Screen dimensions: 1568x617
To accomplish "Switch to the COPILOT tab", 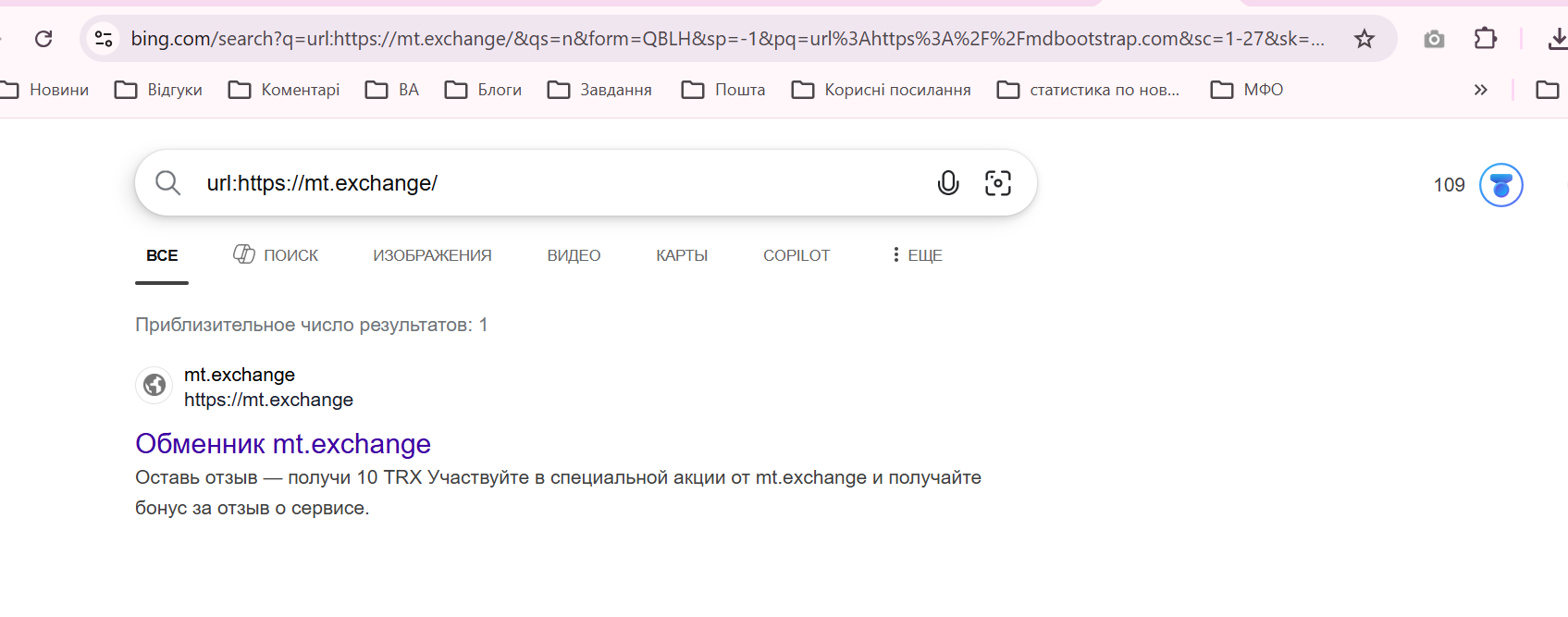I will click(x=796, y=255).
